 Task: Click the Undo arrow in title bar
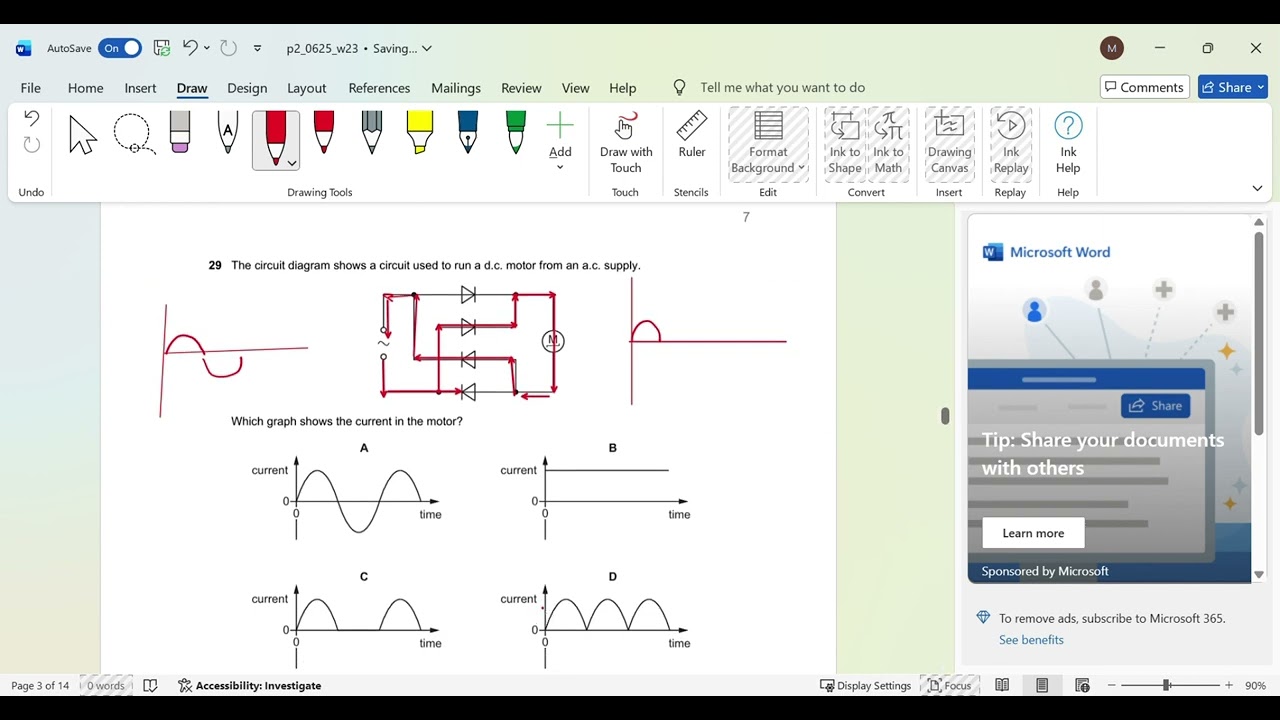[190, 48]
